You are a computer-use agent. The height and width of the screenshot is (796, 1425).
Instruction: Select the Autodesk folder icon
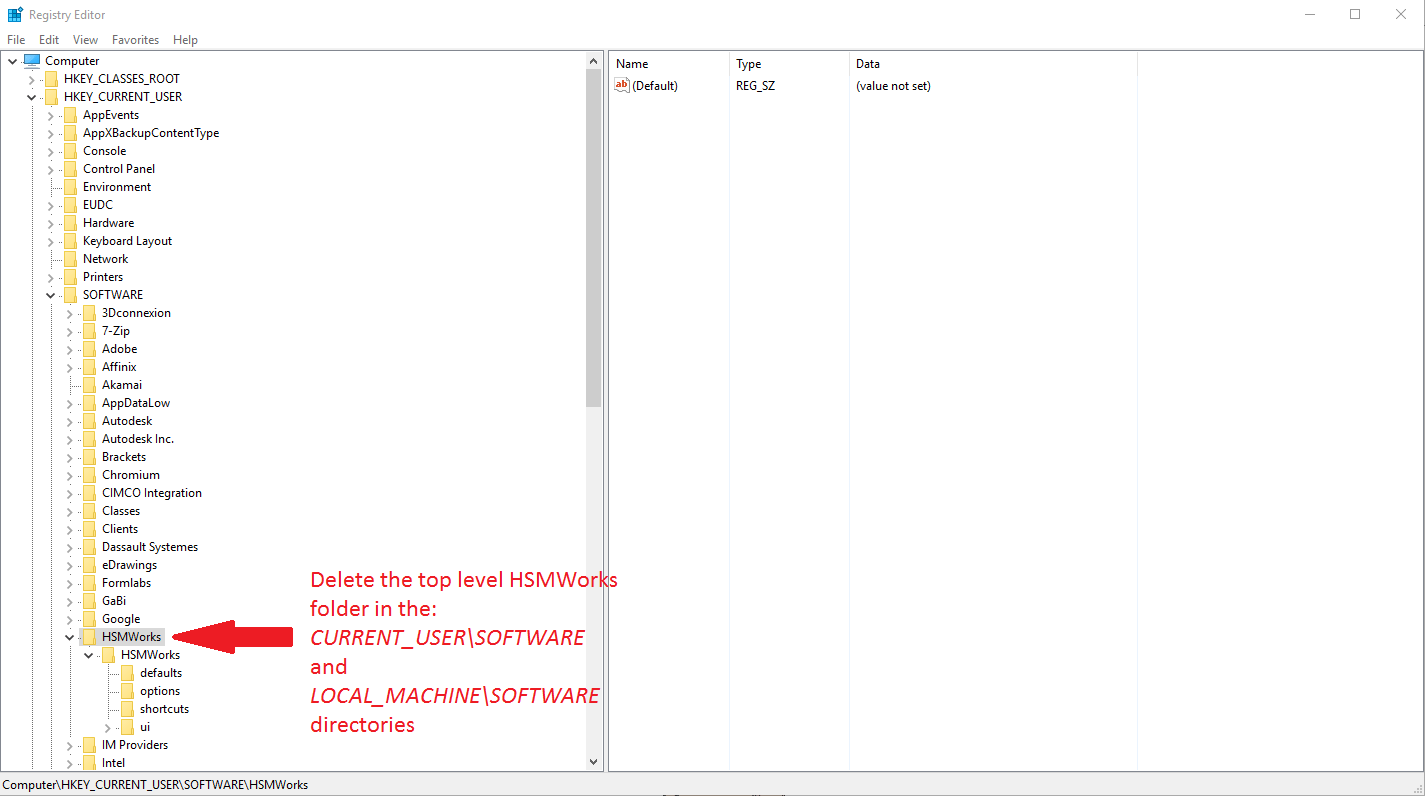tap(88, 420)
